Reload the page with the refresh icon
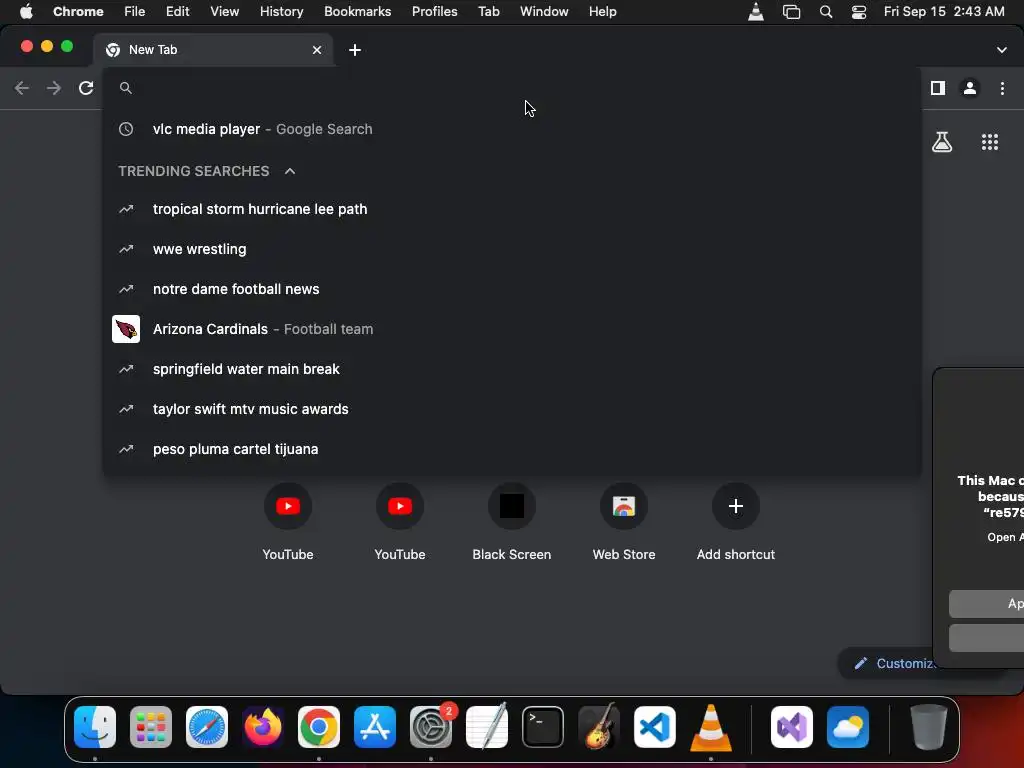Screen dimensions: 1024x768 click(x=86, y=88)
